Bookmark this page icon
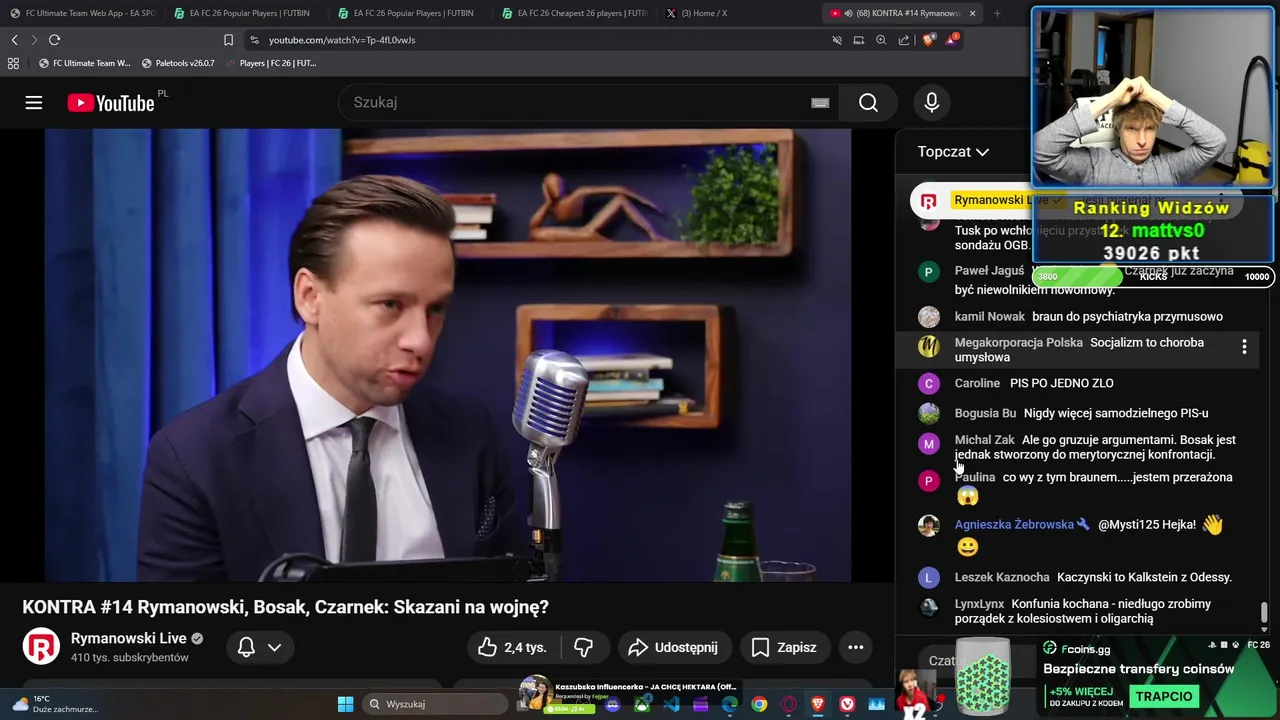The height and width of the screenshot is (720, 1280). (228, 40)
